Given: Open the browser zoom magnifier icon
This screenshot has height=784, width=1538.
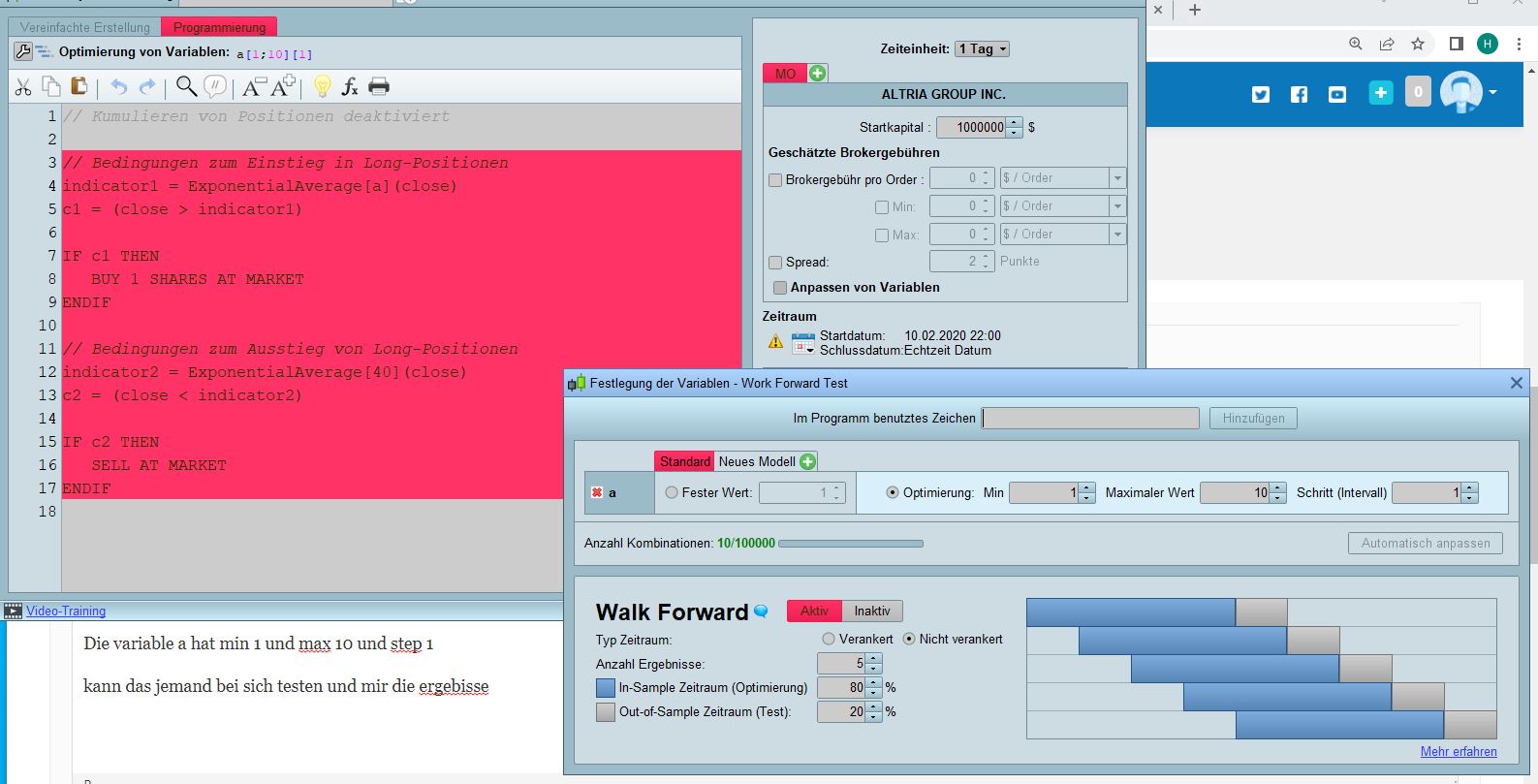Looking at the screenshot, I should [1356, 44].
